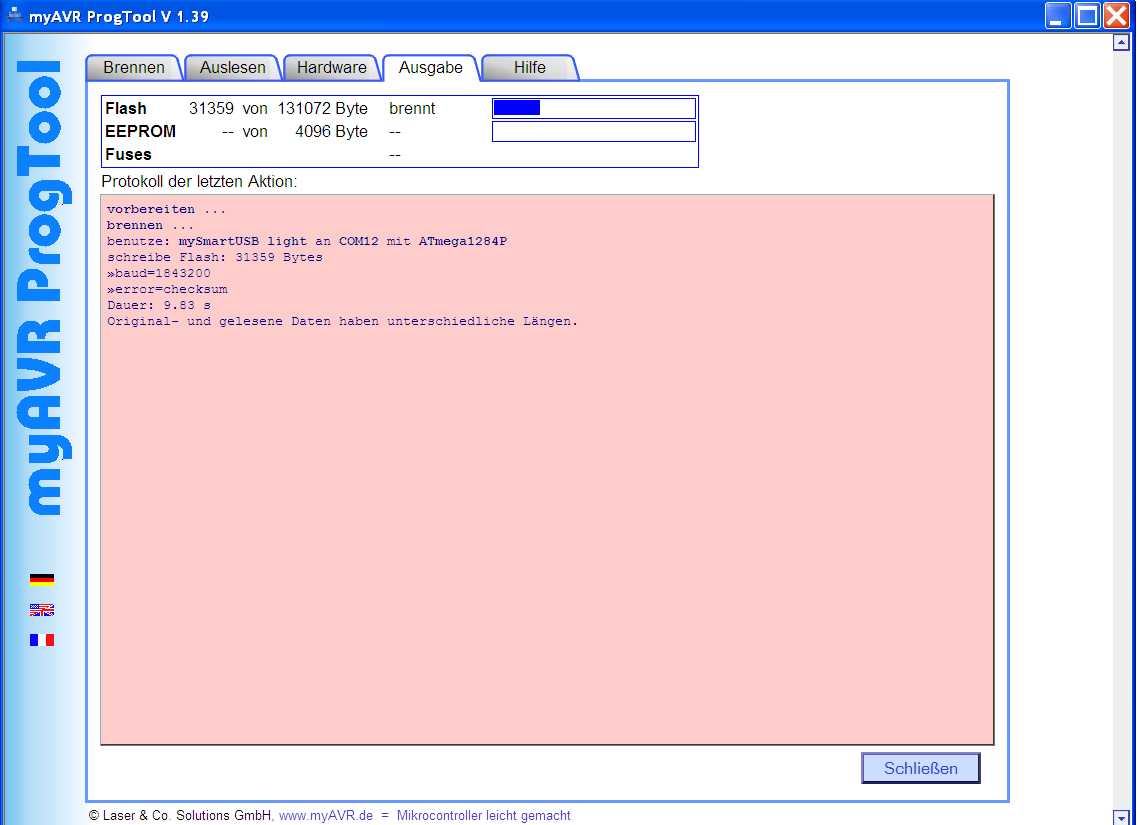The height and width of the screenshot is (825, 1138).
Task: Click the 'Flash' row label
Action: tap(126, 108)
